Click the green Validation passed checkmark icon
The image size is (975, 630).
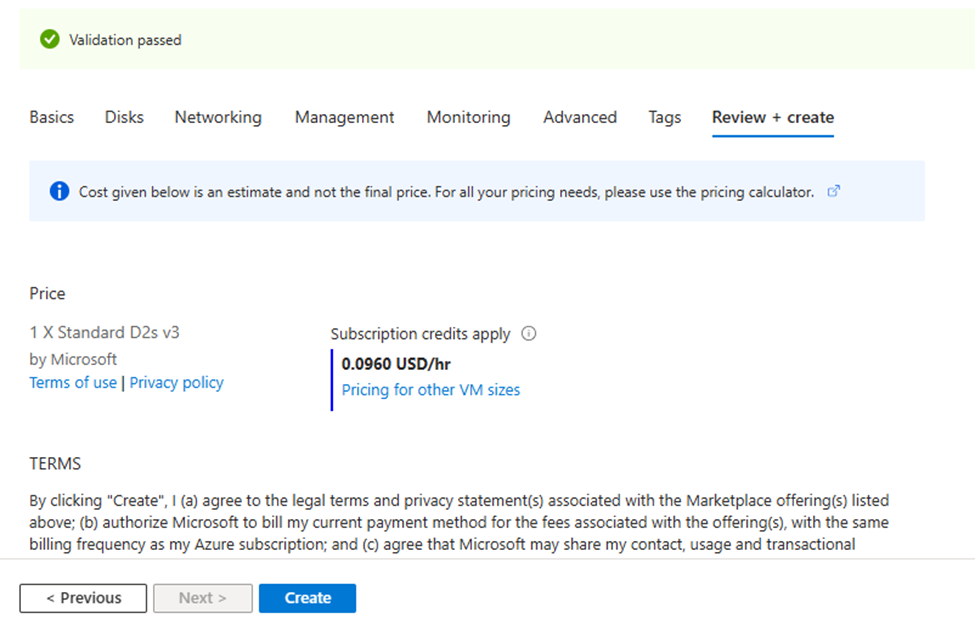click(x=49, y=39)
